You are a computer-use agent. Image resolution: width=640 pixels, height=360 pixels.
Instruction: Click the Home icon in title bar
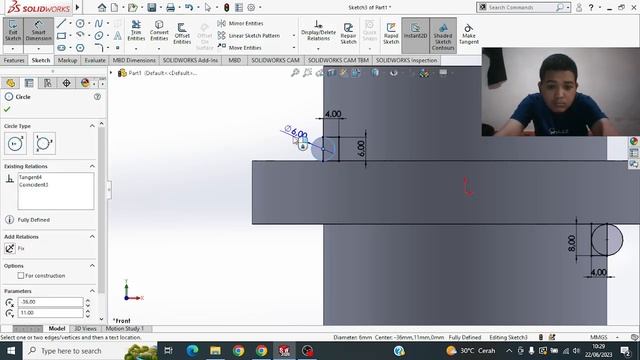point(102,7)
